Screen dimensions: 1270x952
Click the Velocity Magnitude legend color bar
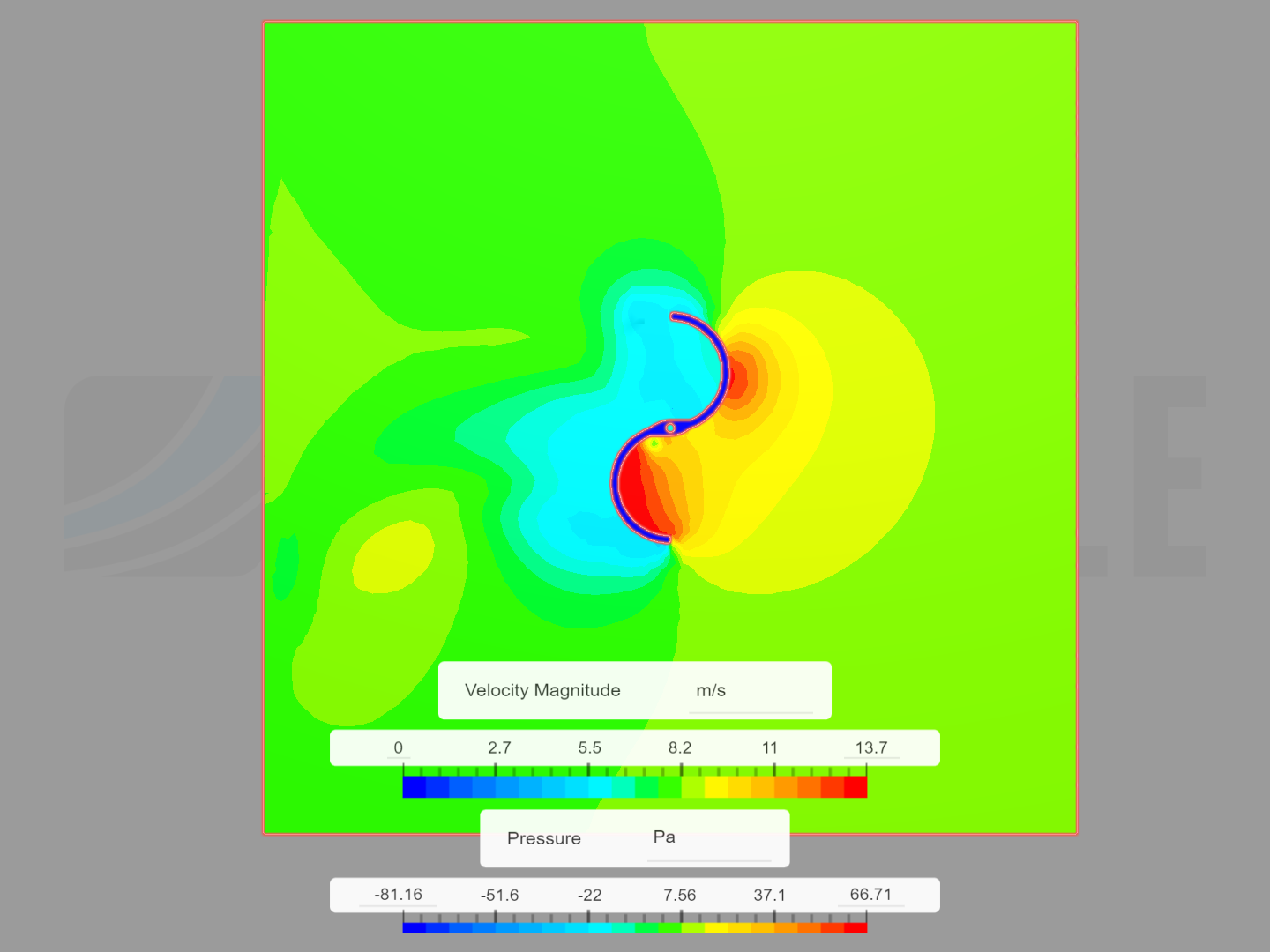point(635,786)
